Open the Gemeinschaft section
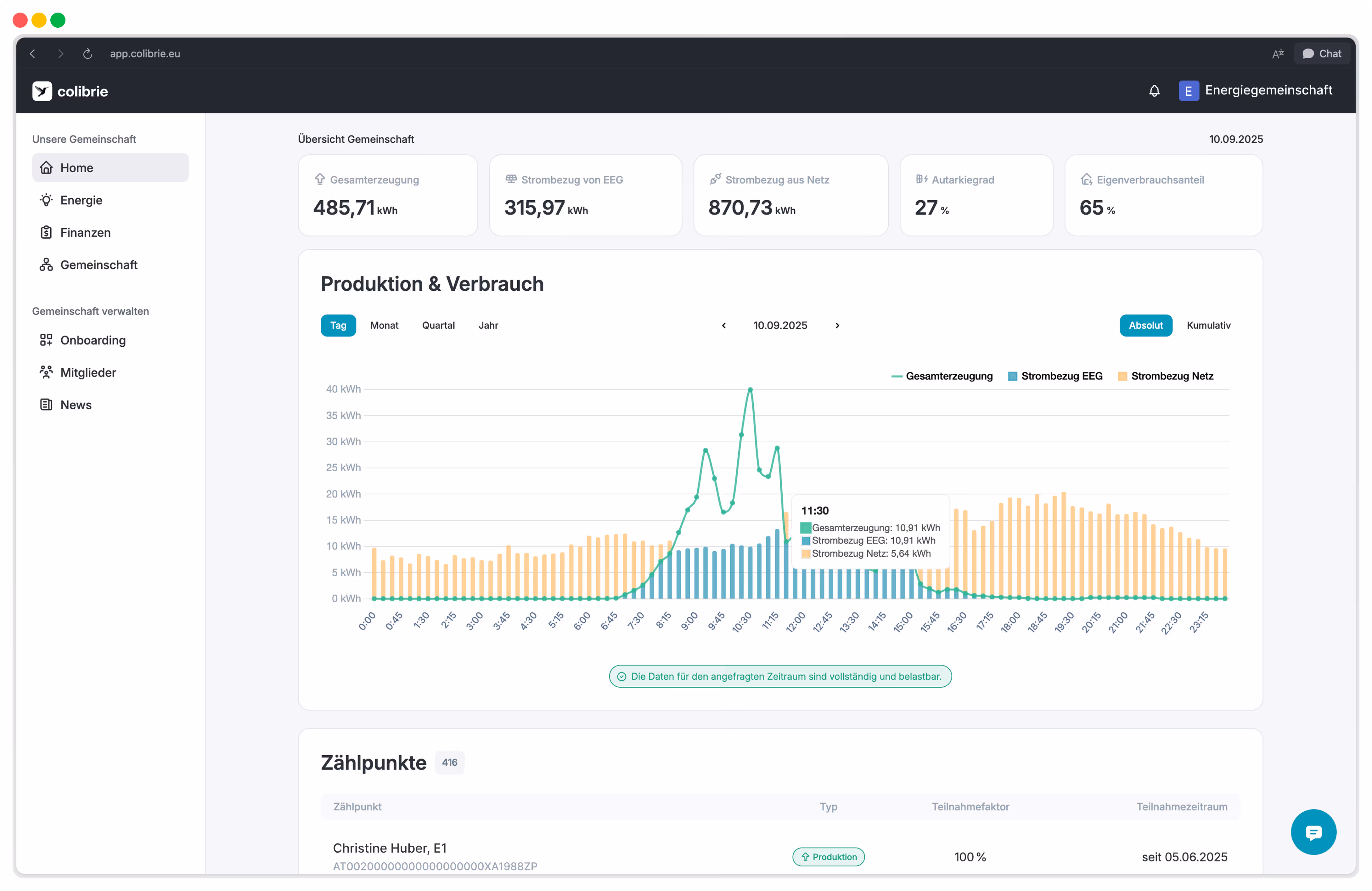Screen dimensions: 1372x891 pos(98,264)
